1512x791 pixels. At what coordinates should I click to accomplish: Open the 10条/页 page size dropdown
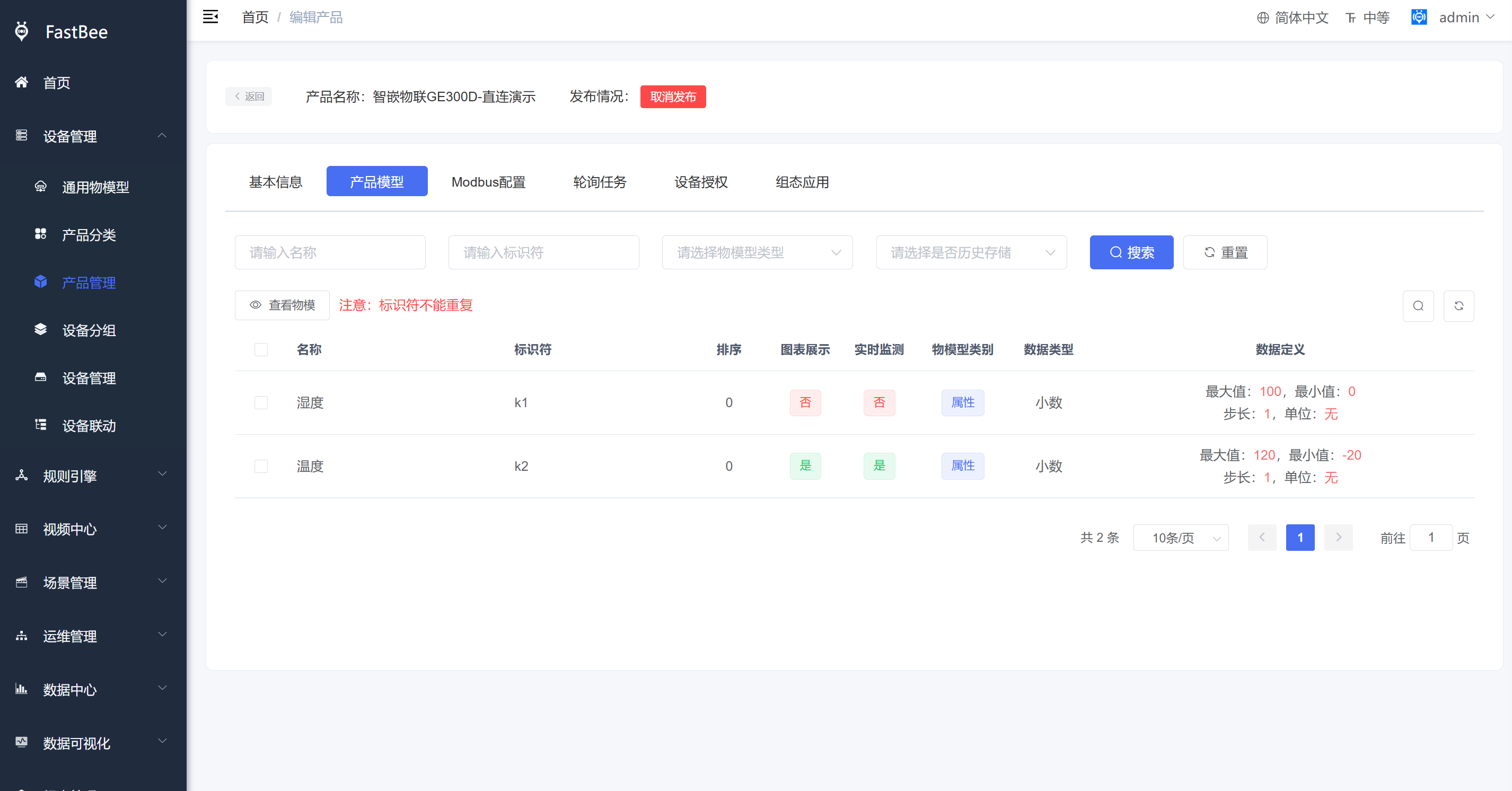click(1180, 538)
